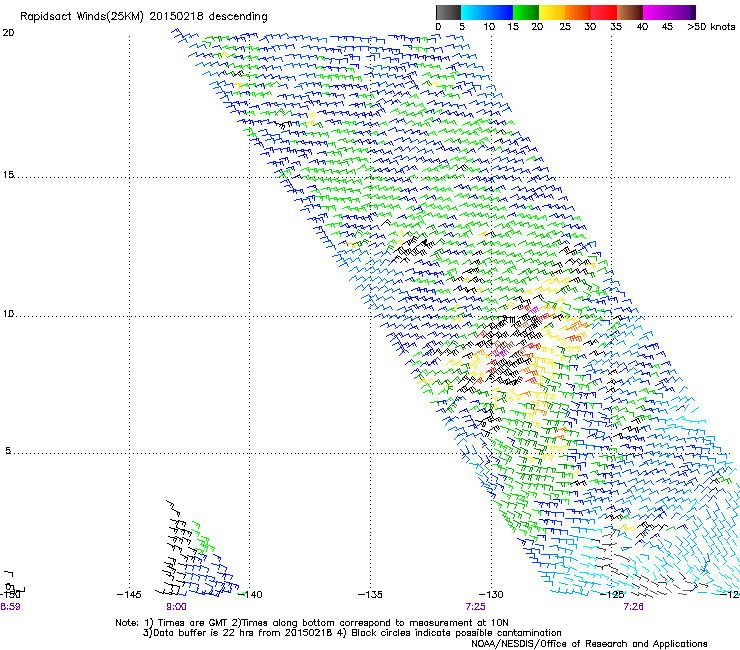Click the legend value '25'
Image resolution: width=740 pixels, height=650 pixels.
coord(565,27)
